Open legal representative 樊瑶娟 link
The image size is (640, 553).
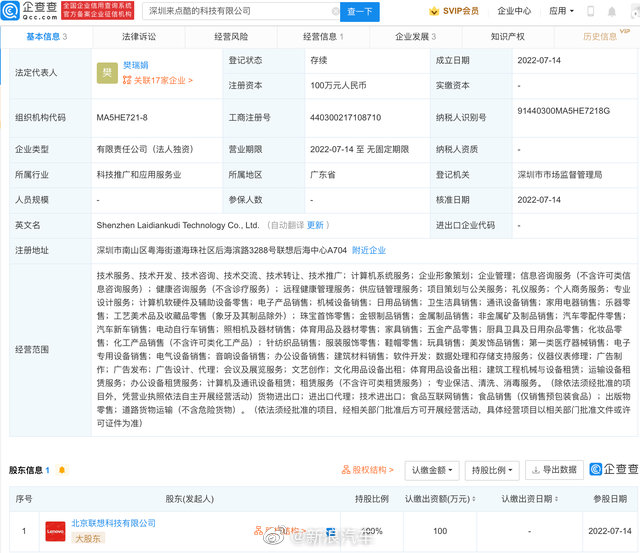[136, 65]
